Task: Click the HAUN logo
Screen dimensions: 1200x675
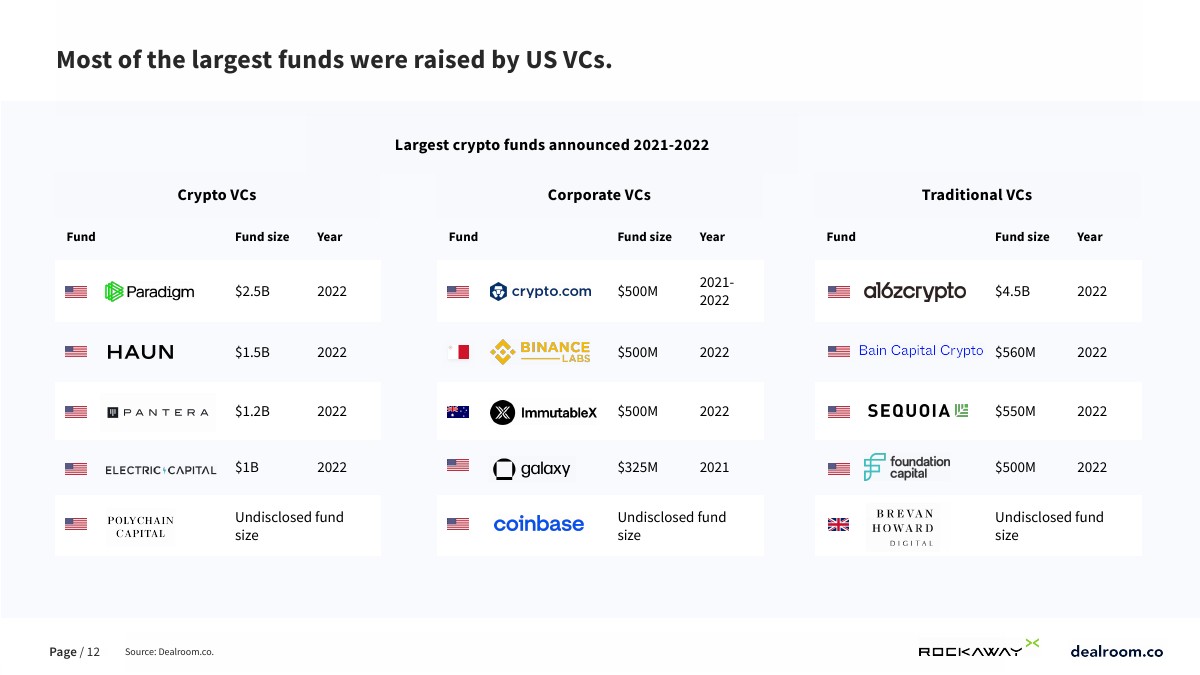Action: coord(140,352)
